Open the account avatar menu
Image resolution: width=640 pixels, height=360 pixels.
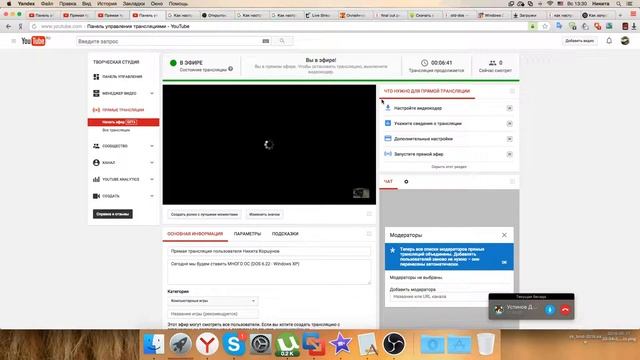[625, 41]
